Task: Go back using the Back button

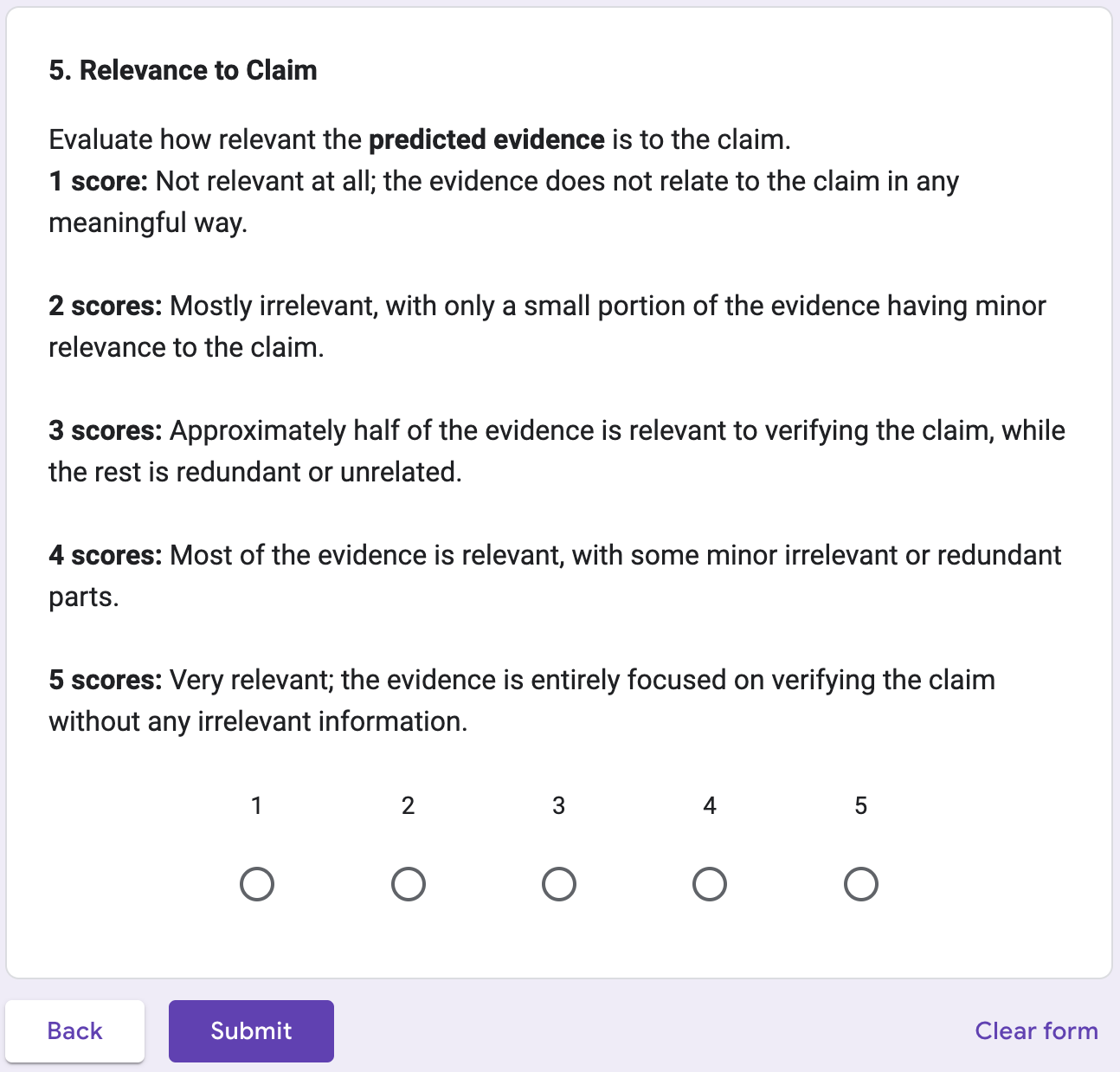Action: coord(75,1030)
